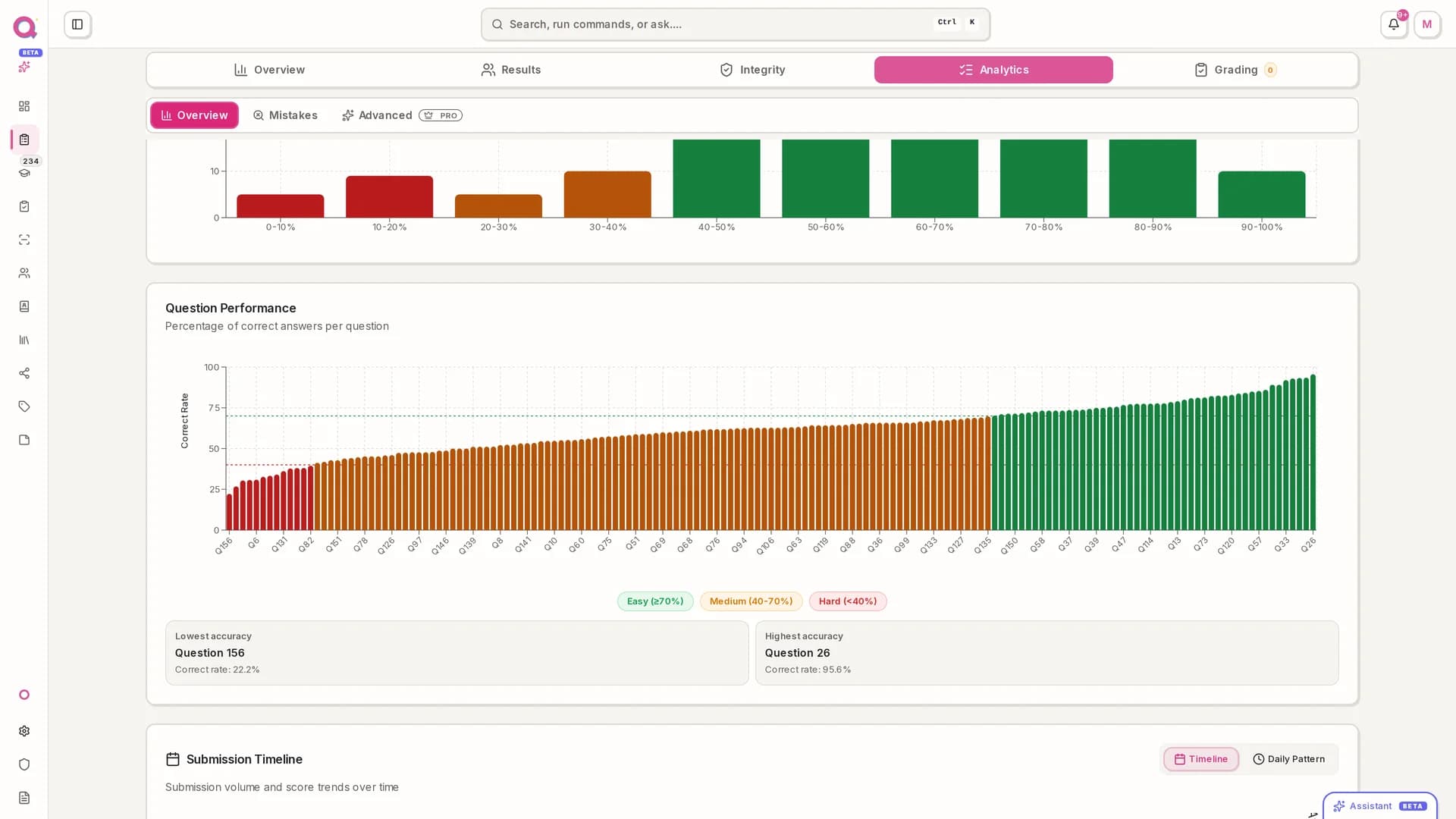Click the Easy (≥70%) legend badge

click(655, 601)
